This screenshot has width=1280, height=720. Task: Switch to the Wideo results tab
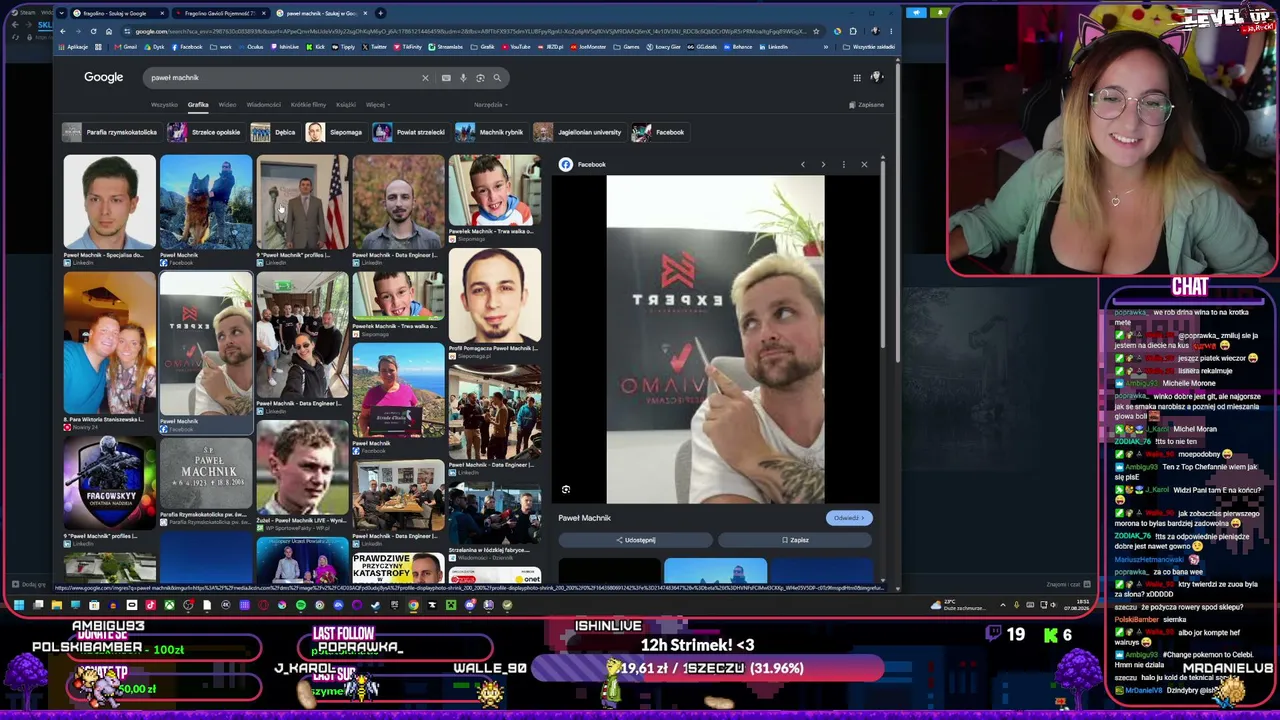coord(228,105)
